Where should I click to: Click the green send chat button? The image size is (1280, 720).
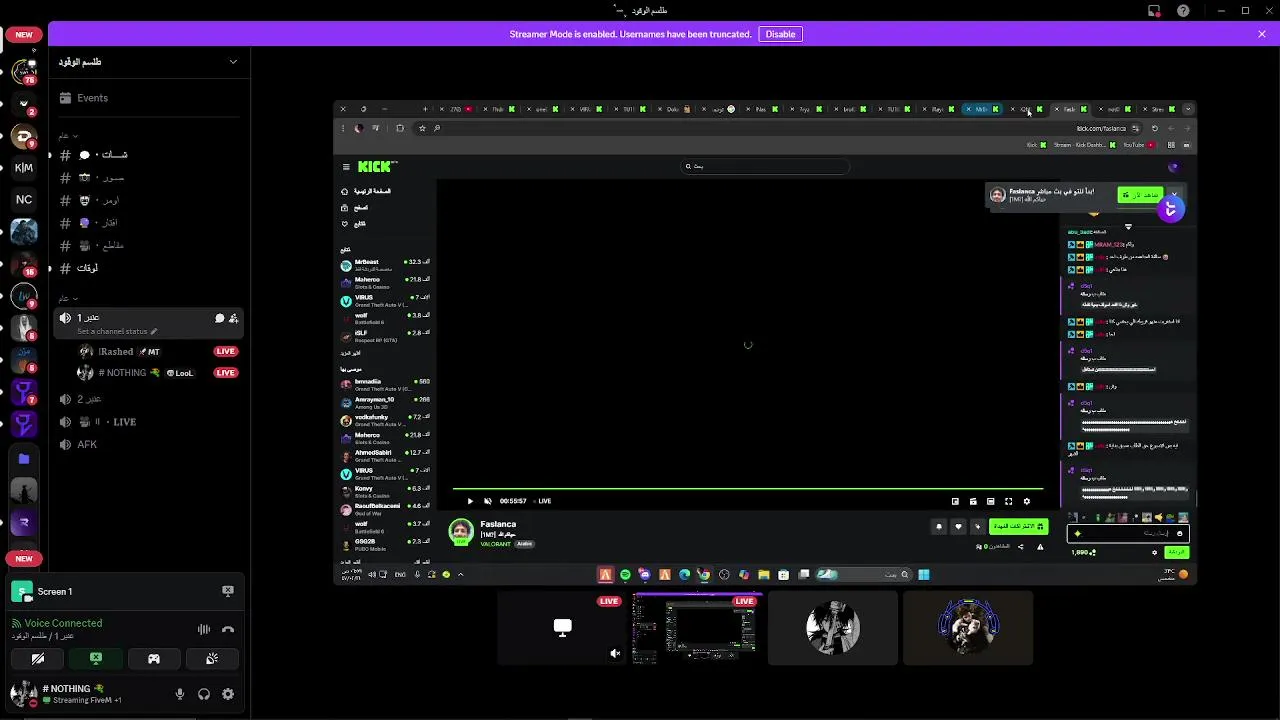(x=1177, y=552)
